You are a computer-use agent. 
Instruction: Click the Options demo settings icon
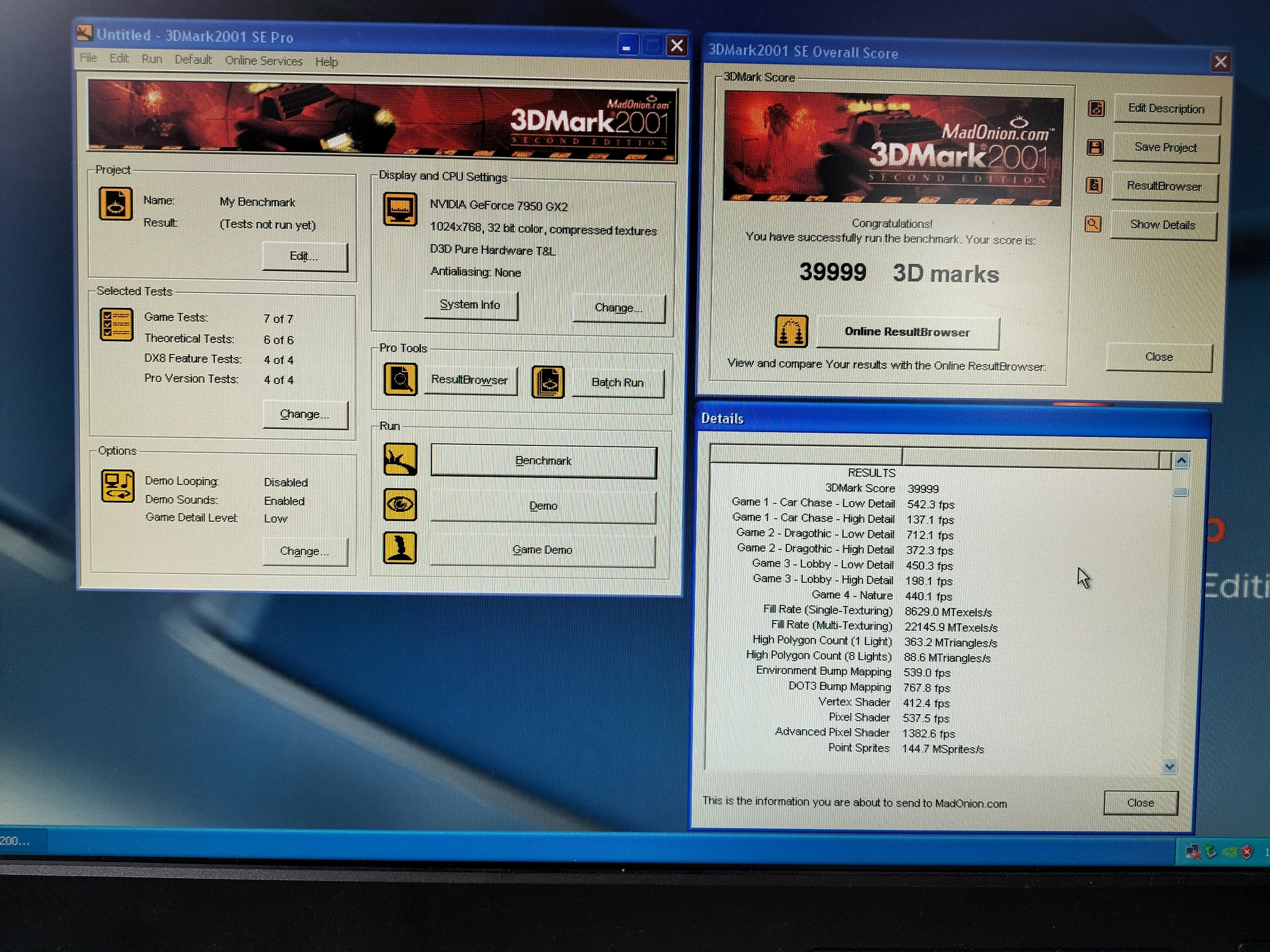point(118,486)
